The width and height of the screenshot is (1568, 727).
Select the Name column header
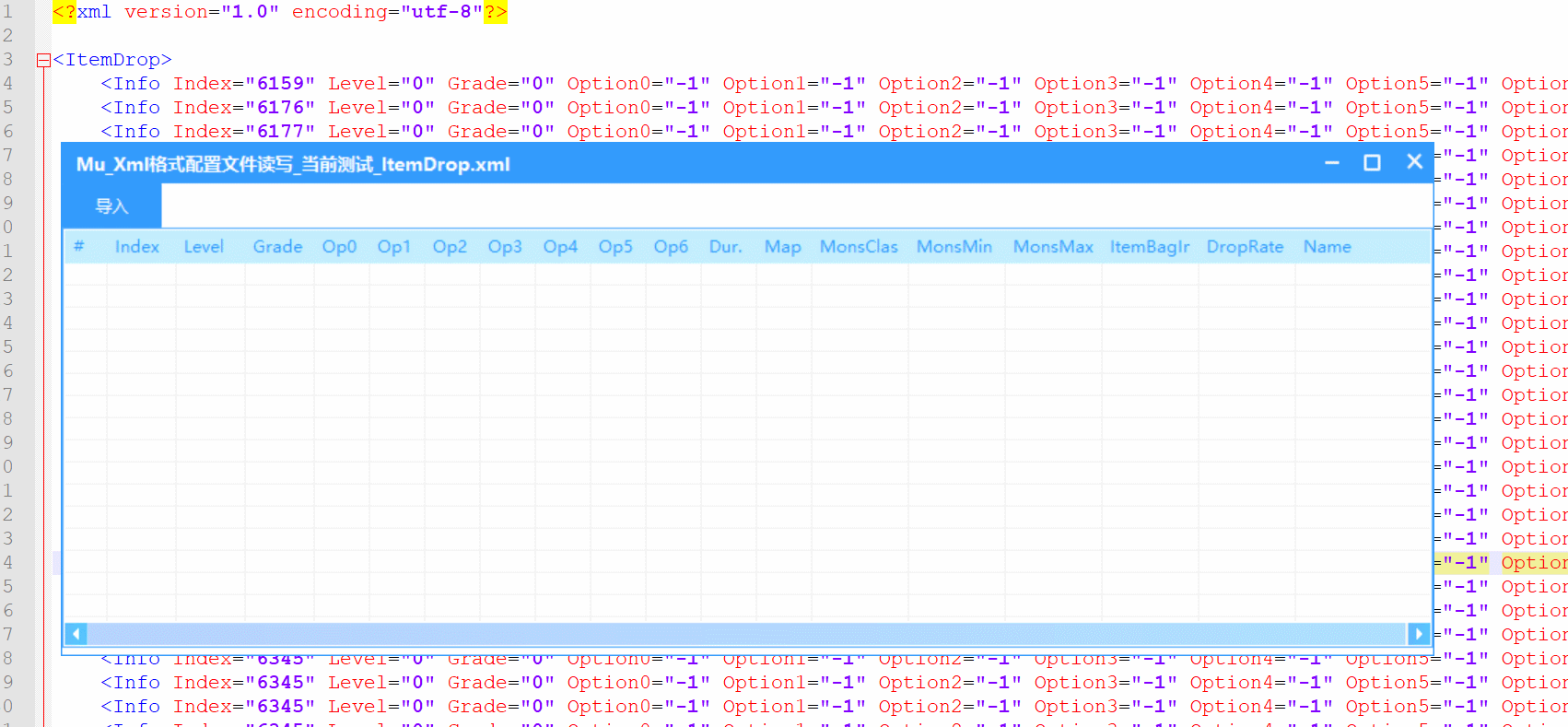1327,247
